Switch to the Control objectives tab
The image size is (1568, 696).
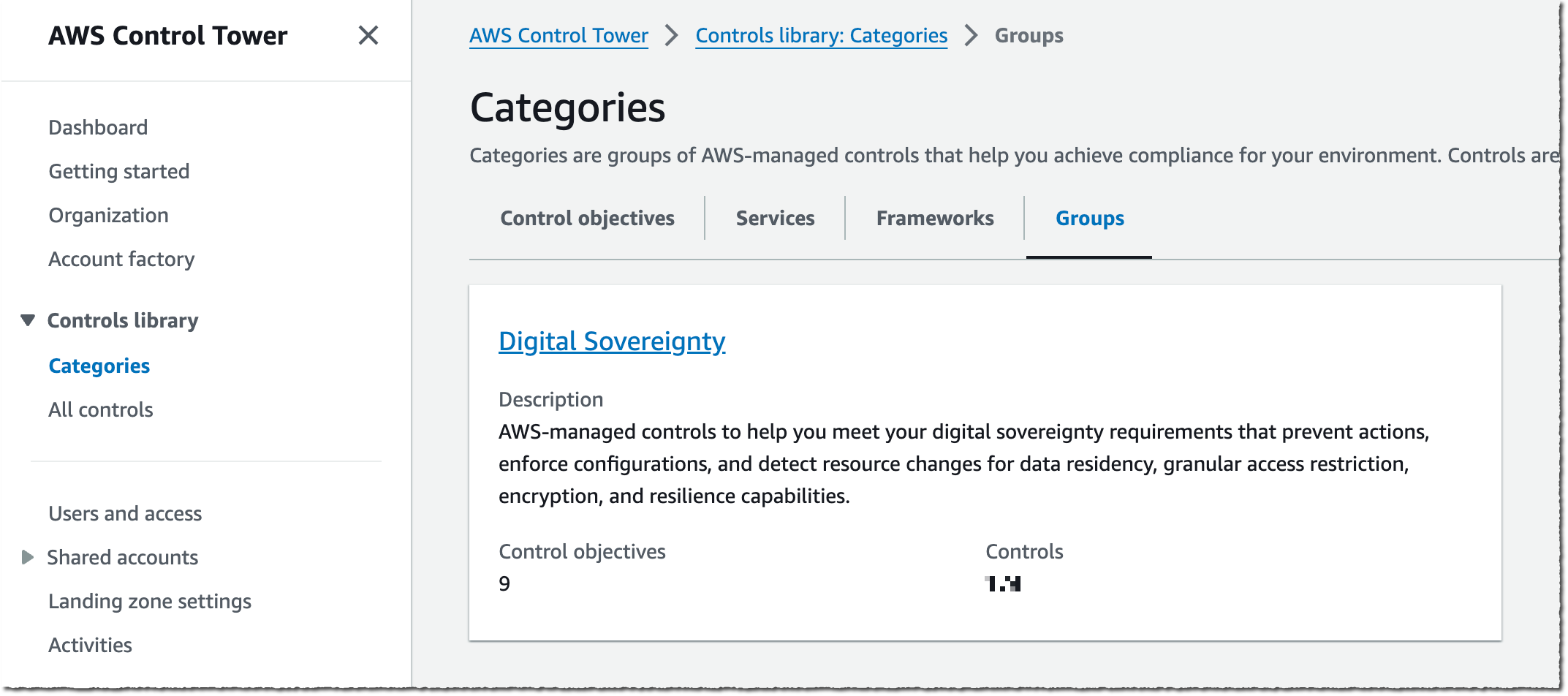(587, 218)
